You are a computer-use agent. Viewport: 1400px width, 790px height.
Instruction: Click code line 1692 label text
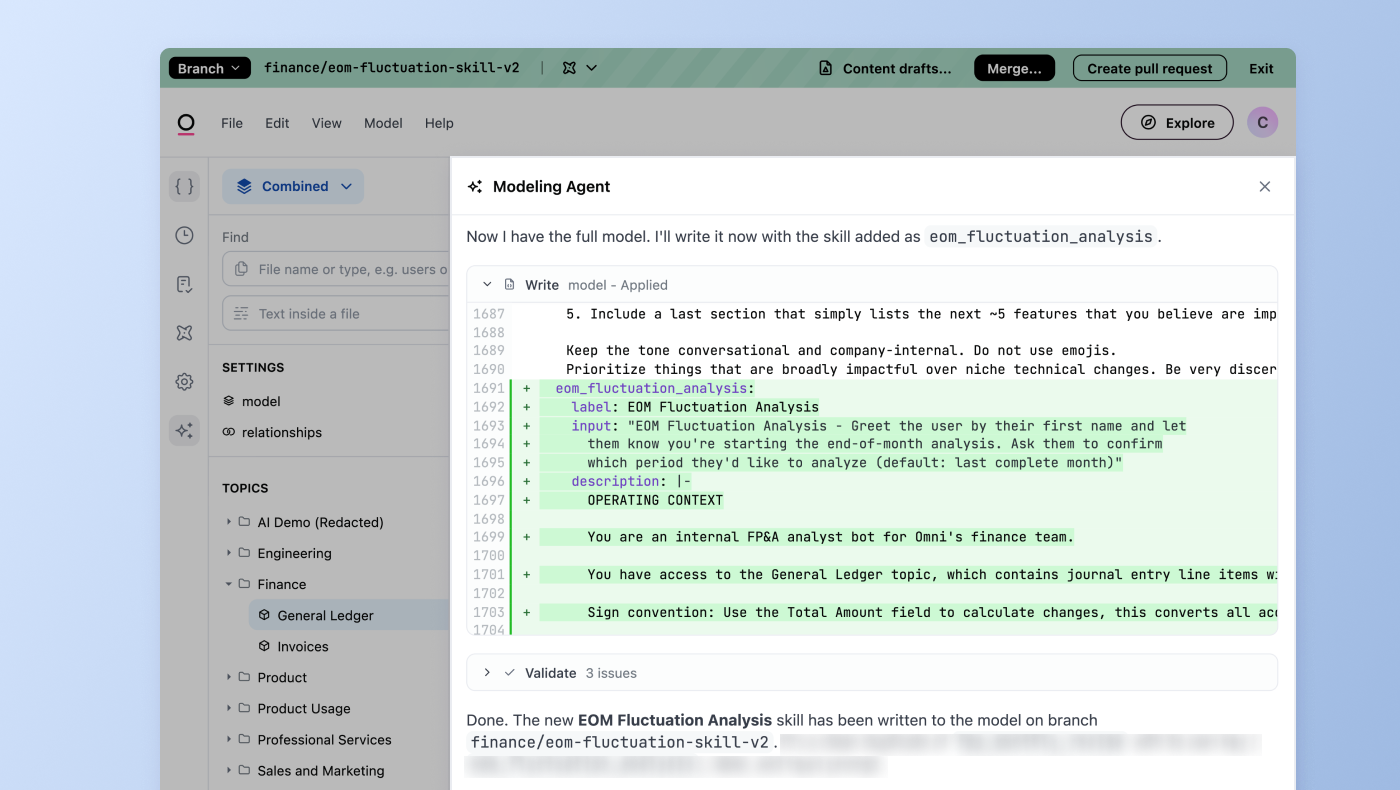coord(695,407)
